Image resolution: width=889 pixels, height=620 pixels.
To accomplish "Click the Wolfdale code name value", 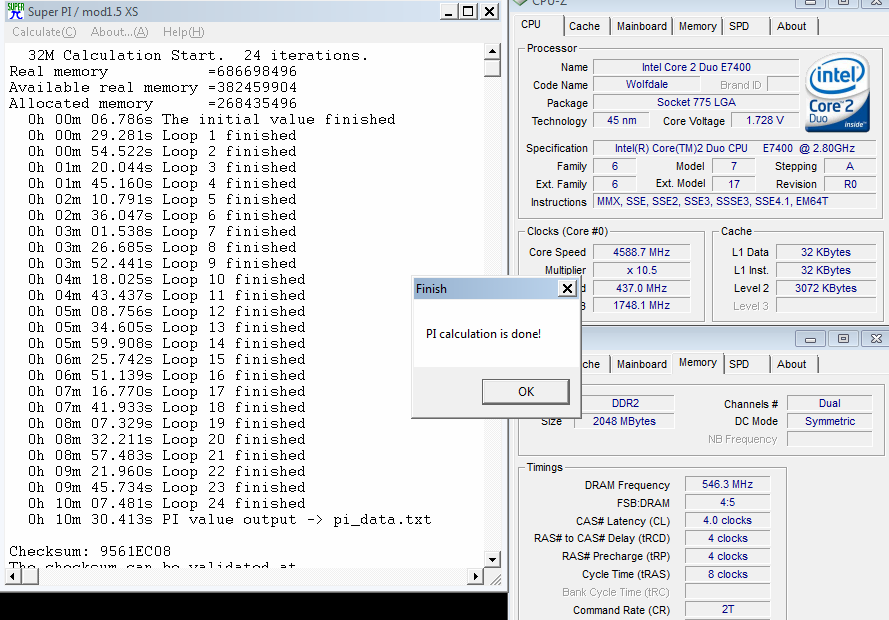I will pos(646,84).
